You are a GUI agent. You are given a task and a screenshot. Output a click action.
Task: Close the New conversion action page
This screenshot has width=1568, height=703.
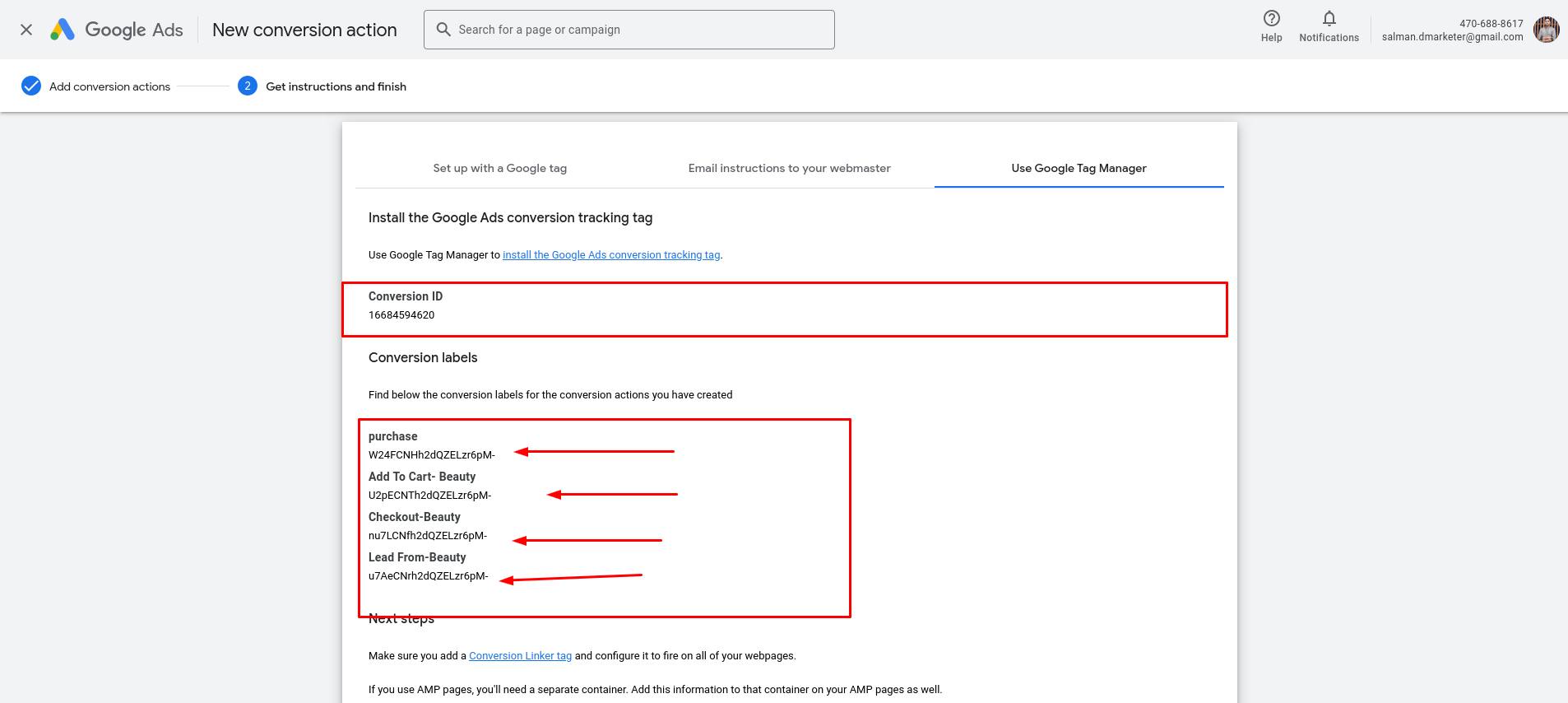[26, 30]
